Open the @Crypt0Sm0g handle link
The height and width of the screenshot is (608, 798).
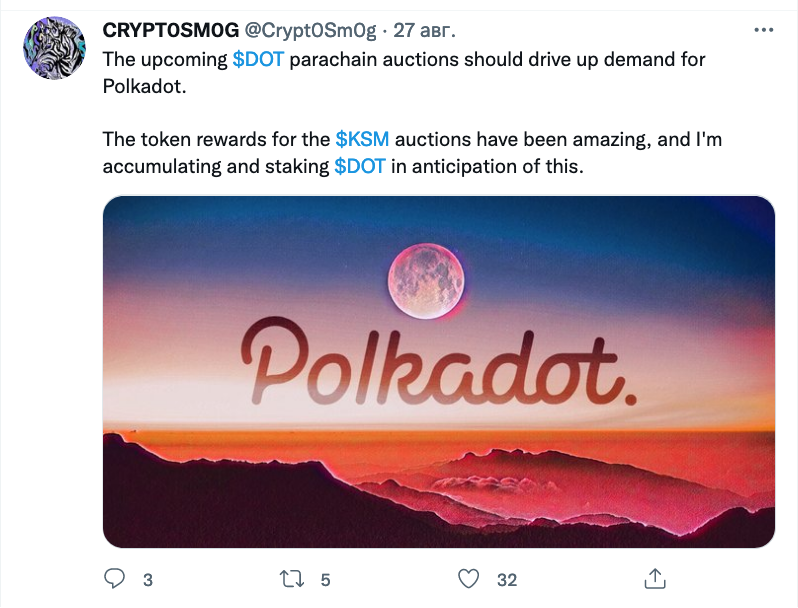tap(310, 31)
